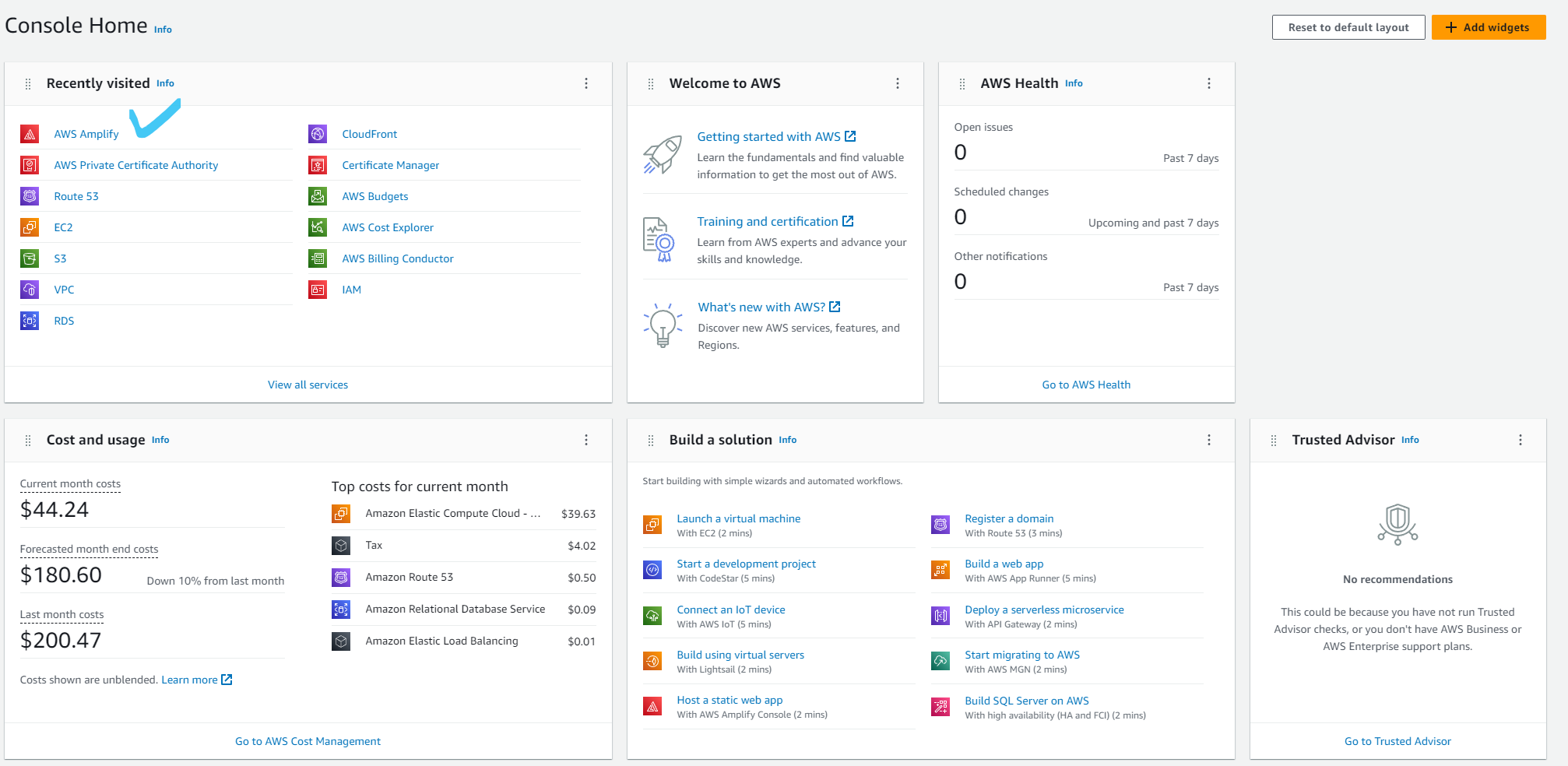Open the Getting started with AWS link
Screen dimensions: 1568x766
tap(776, 136)
